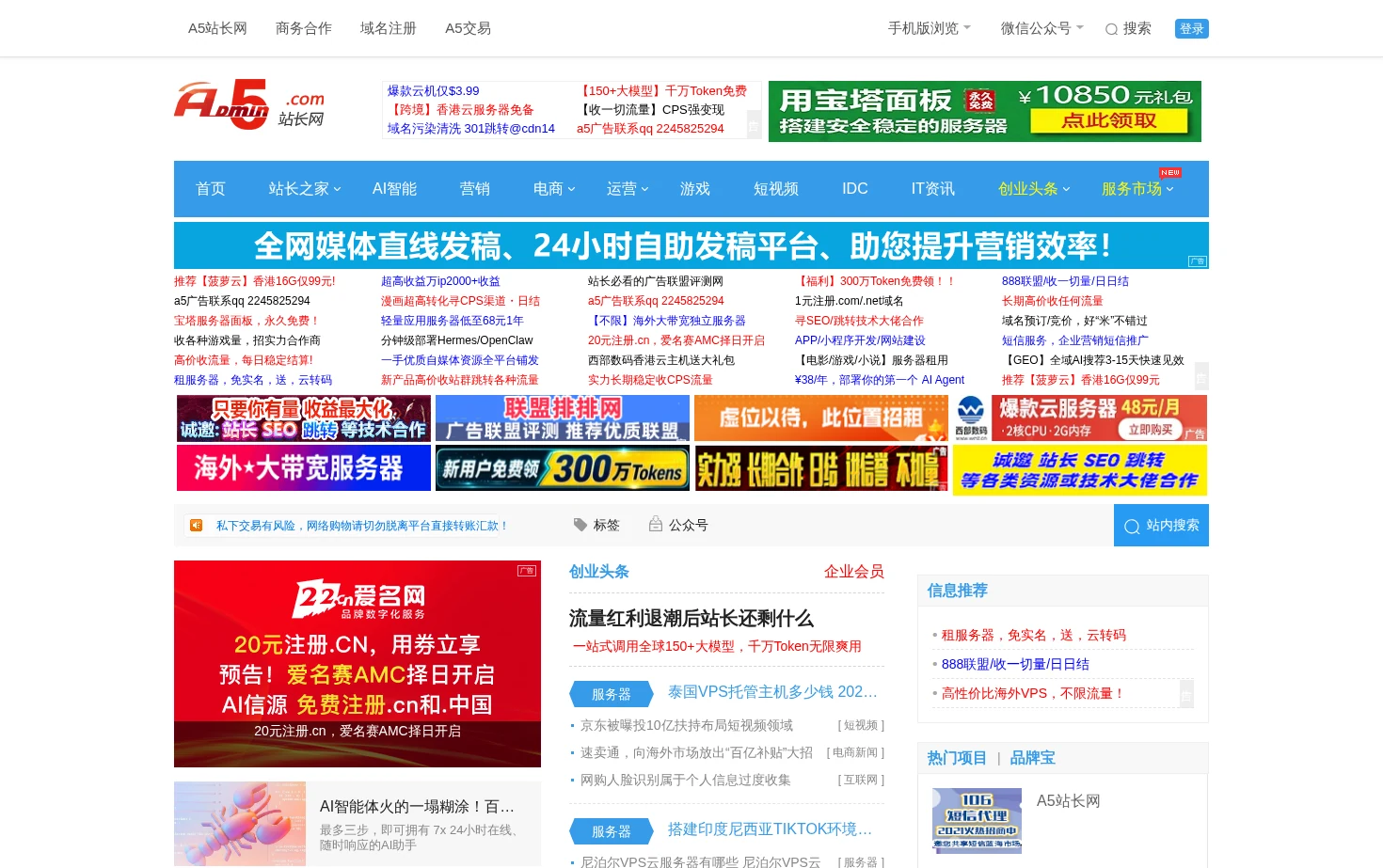Click the 站内搜索 button
This screenshot has width=1383, height=868.
click(1161, 526)
